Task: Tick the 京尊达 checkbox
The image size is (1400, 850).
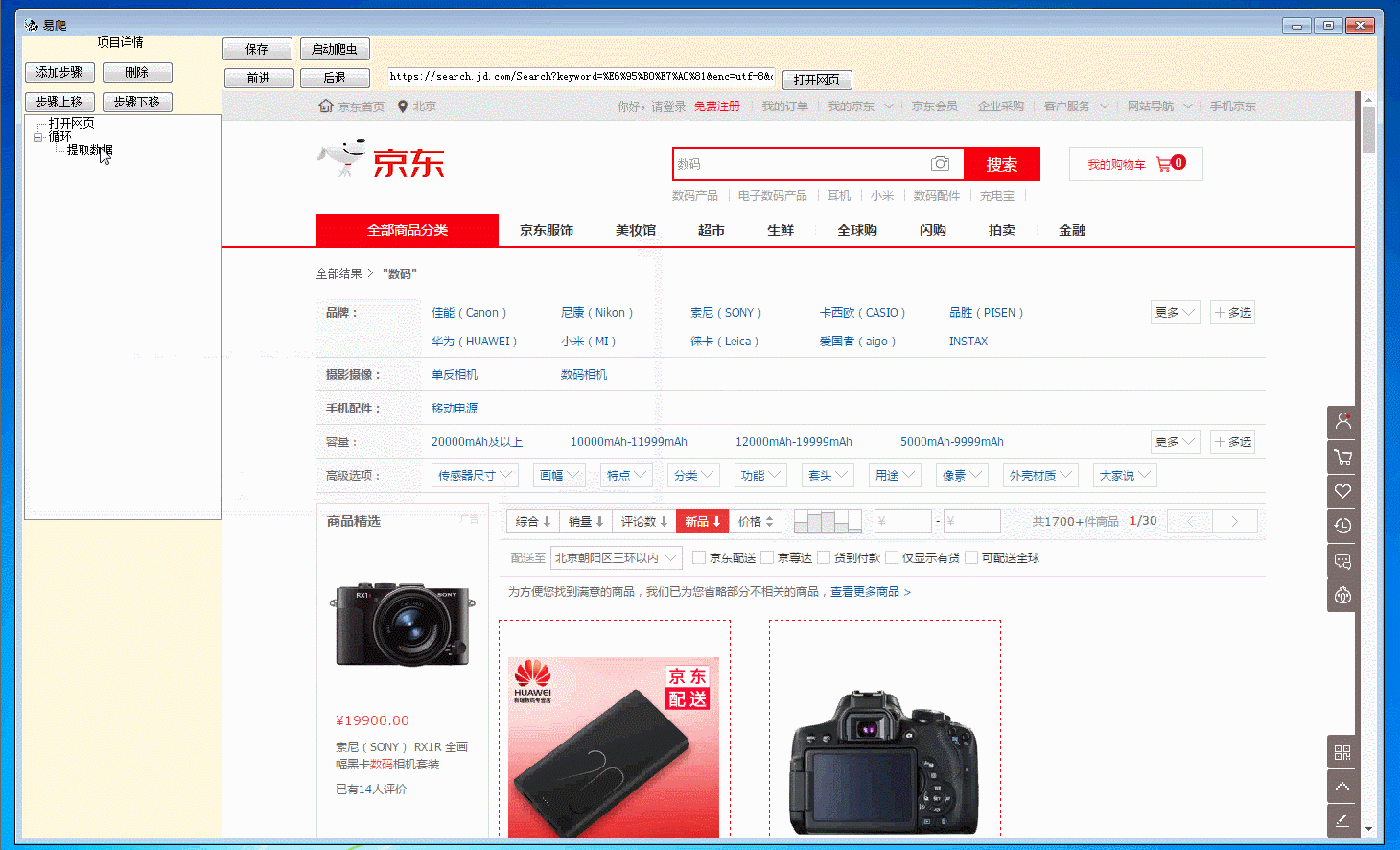Action: (767, 557)
